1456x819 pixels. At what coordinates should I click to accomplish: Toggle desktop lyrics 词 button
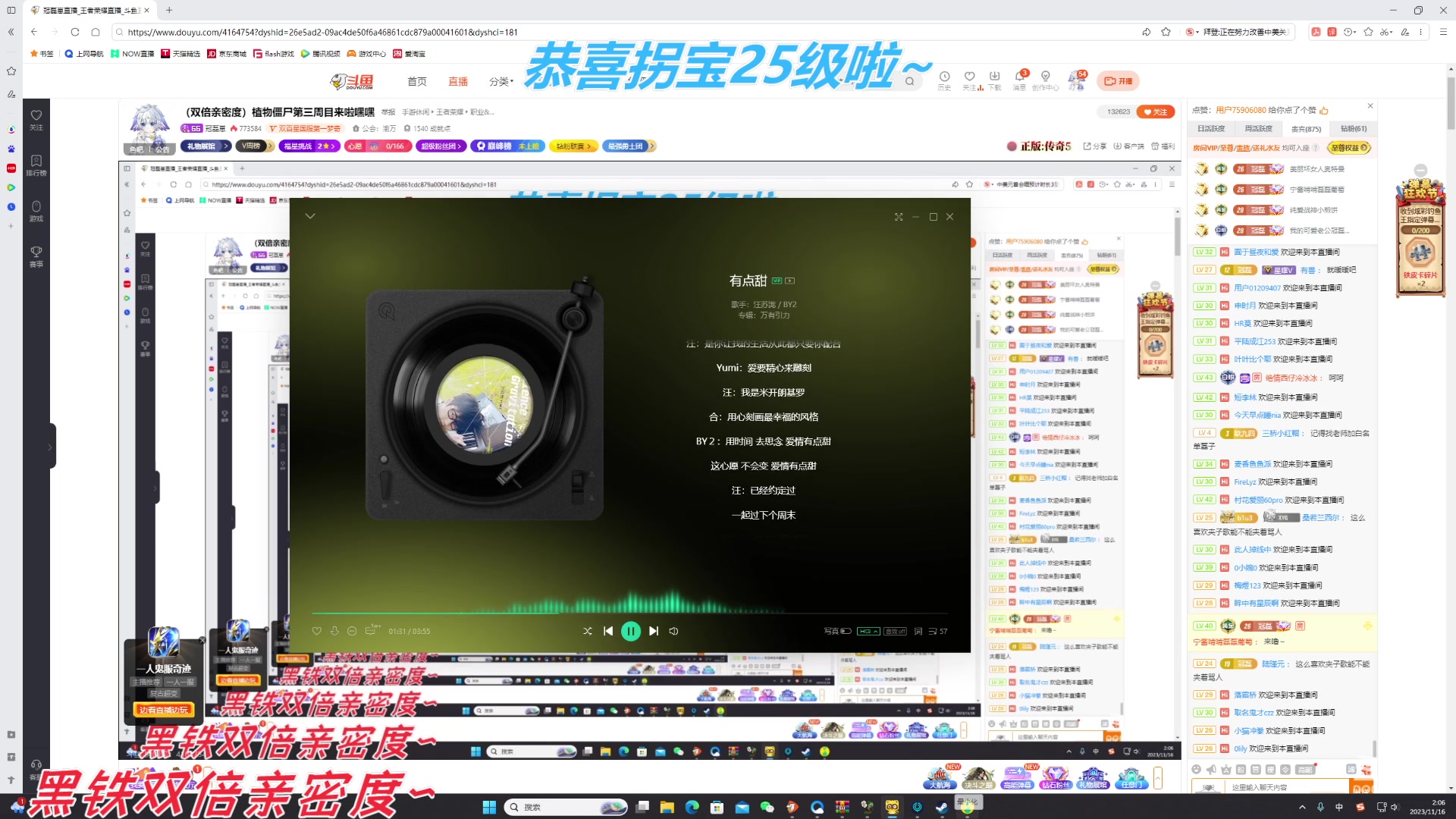[918, 631]
